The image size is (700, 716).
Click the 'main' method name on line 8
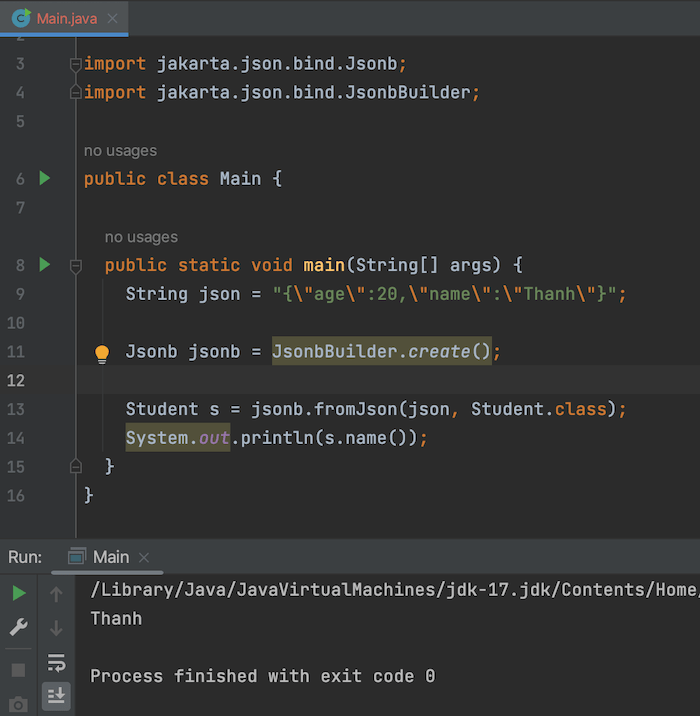pyautogui.click(x=324, y=265)
